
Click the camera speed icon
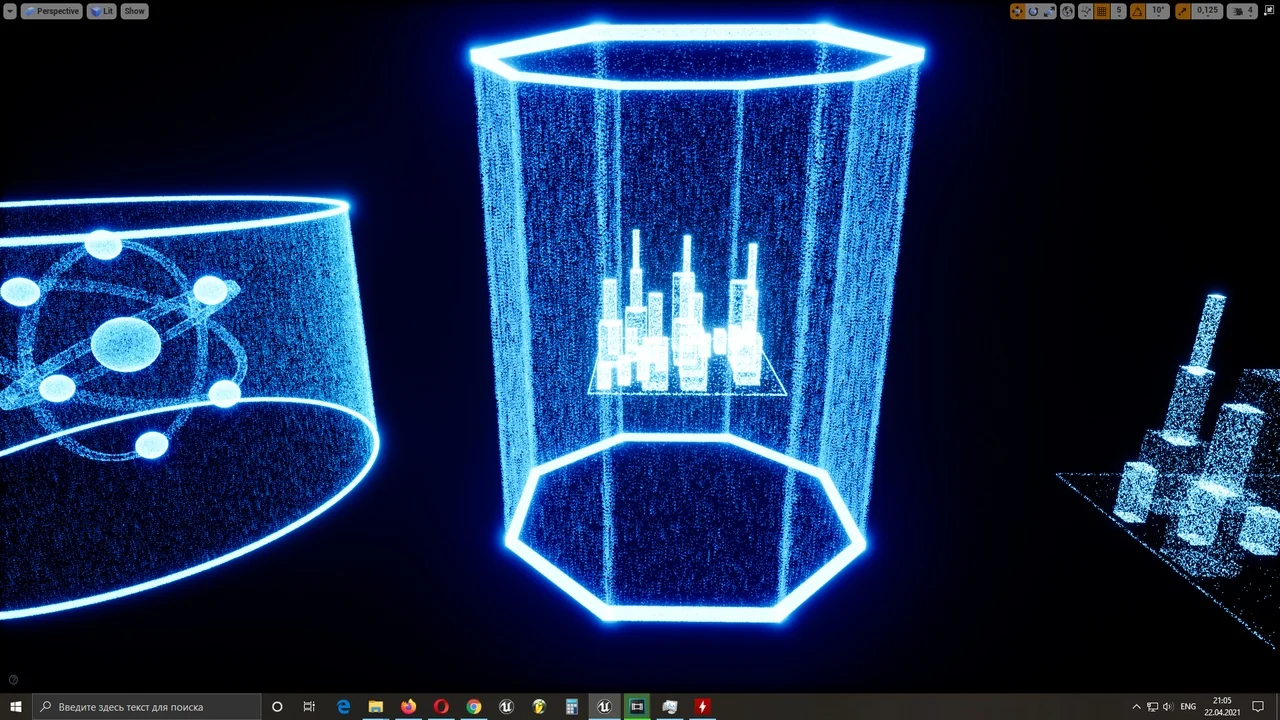point(1240,11)
